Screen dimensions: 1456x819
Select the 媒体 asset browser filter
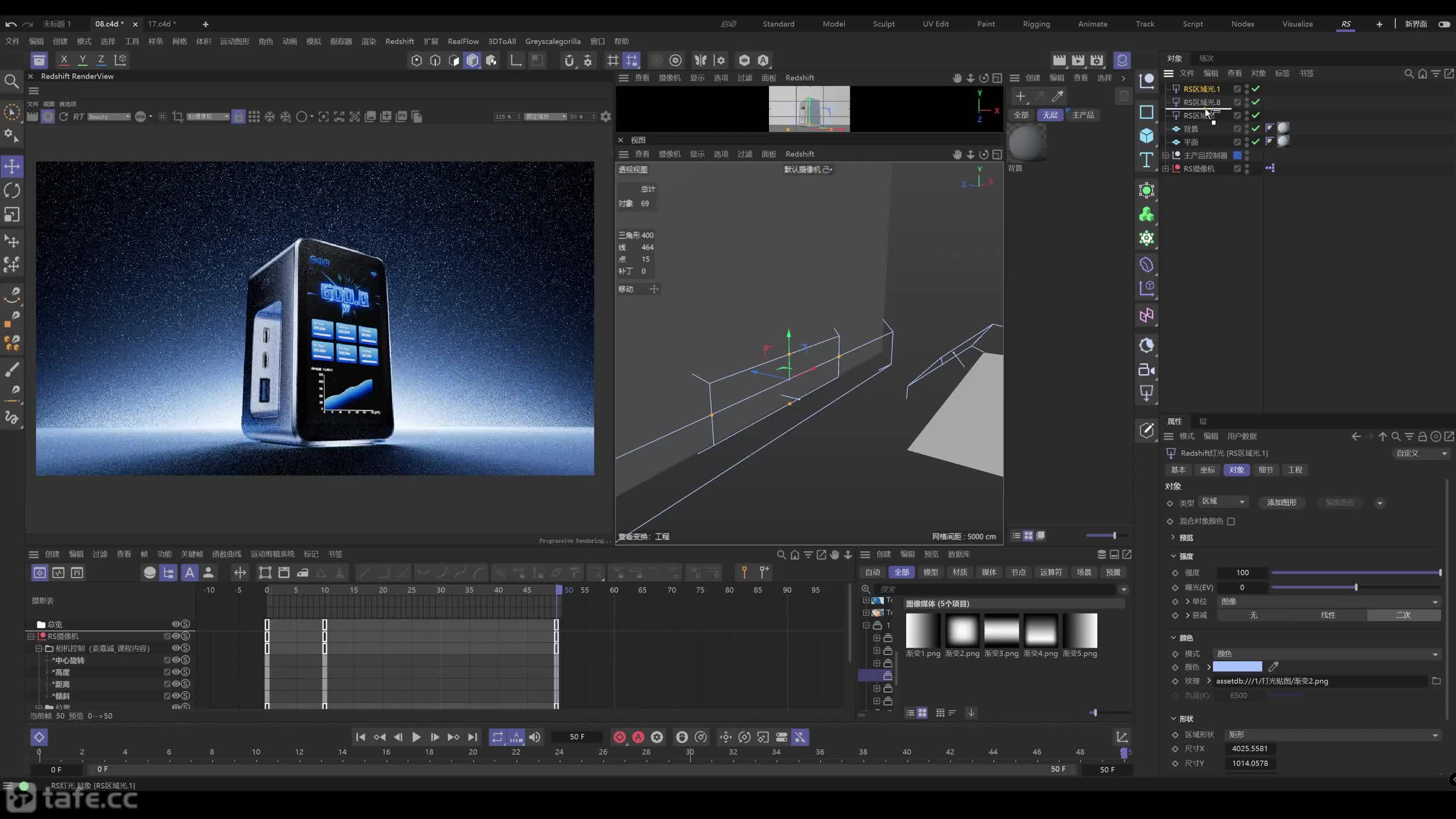pyautogui.click(x=988, y=572)
